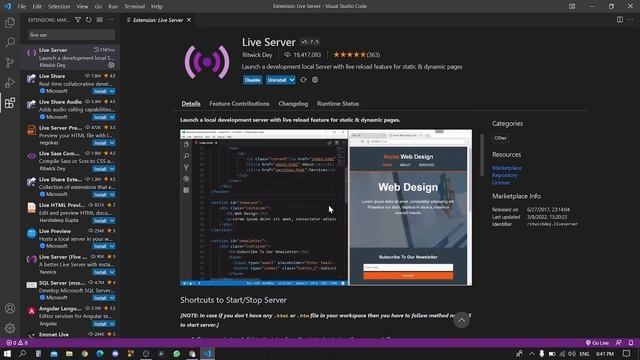
Task: Install the Angular Language Service extension
Action: pyautogui.click(x=100, y=324)
